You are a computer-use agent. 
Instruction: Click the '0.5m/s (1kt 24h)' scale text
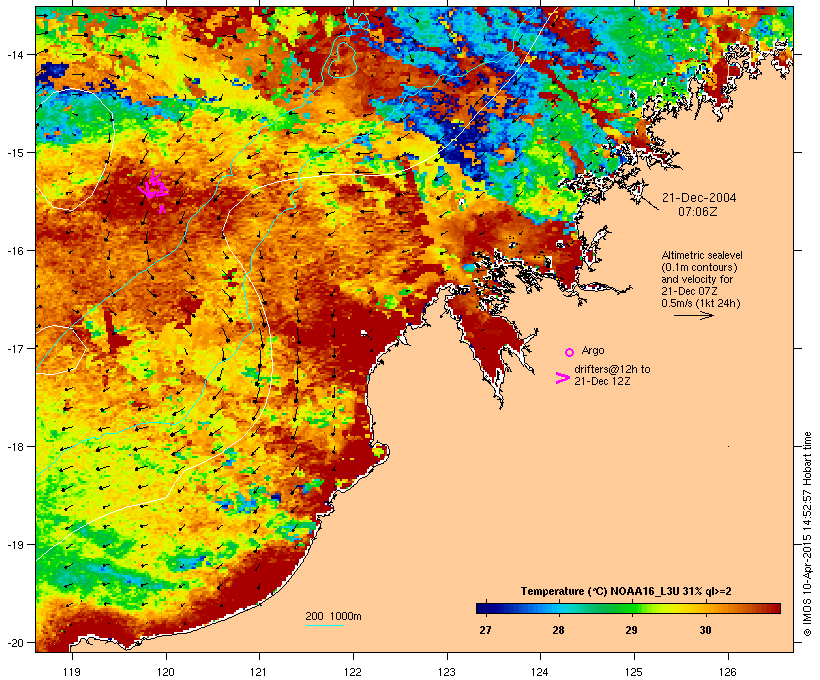click(701, 303)
